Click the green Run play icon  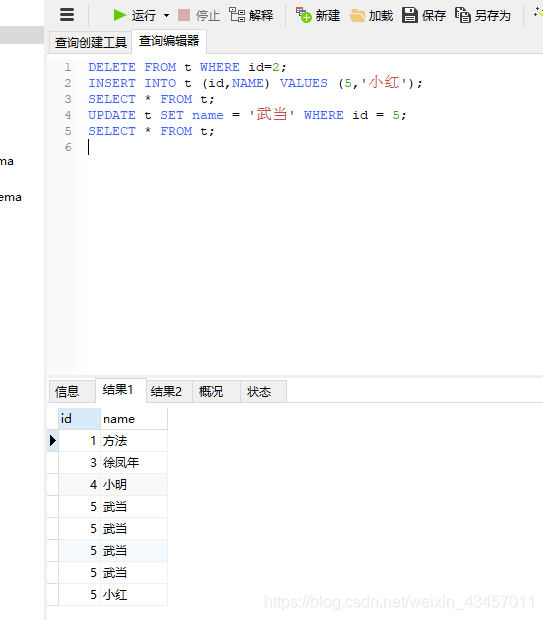[119, 15]
